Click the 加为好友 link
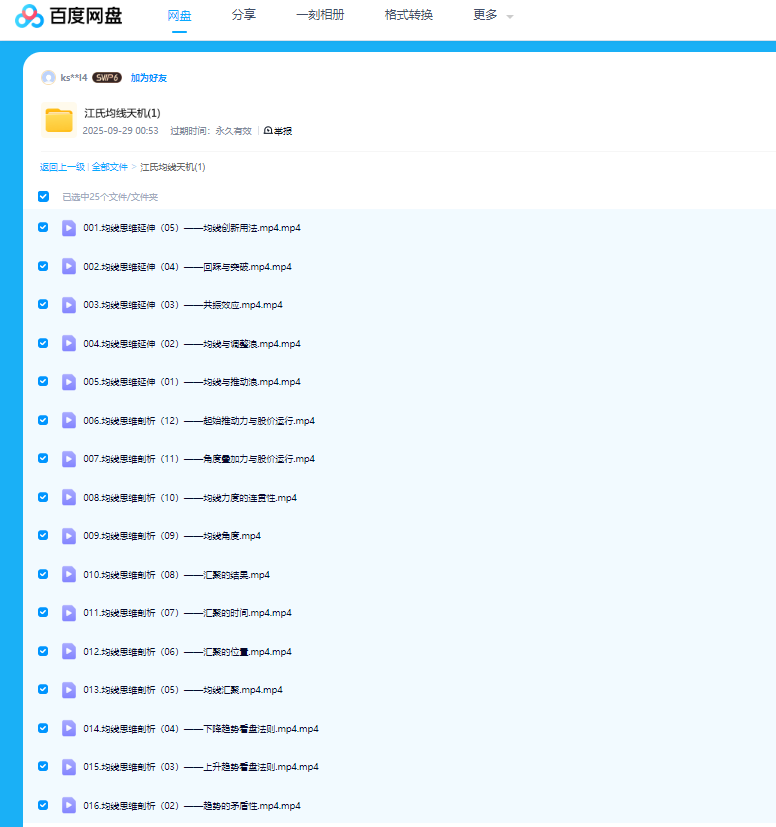The image size is (776, 827). (x=149, y=78)
